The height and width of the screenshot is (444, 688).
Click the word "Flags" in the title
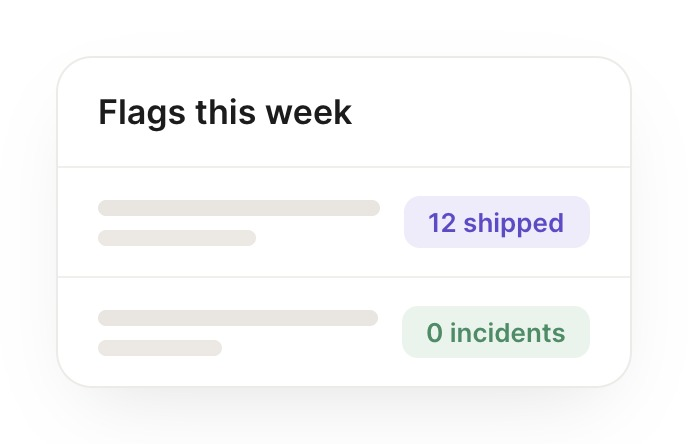(142, 113)
